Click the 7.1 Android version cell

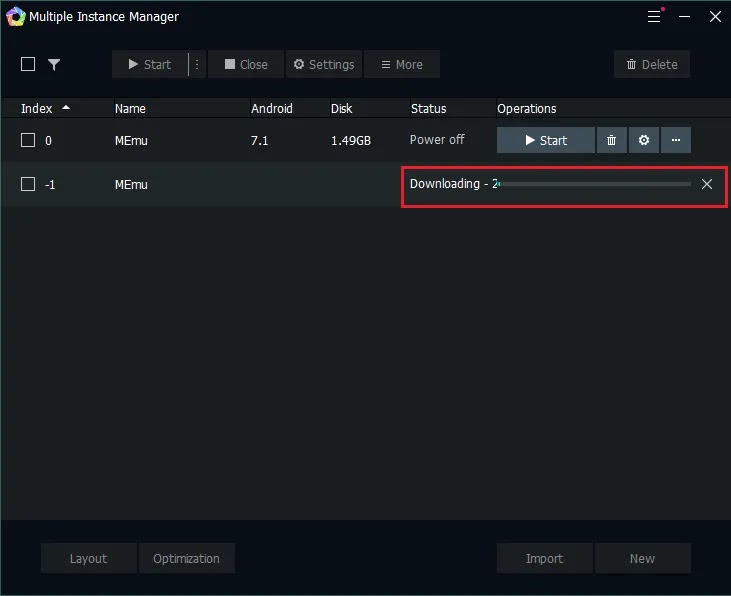259,140
